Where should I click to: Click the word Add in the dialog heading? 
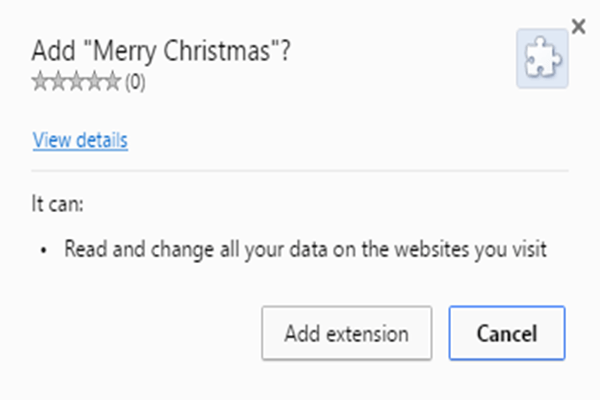point(49,51)
